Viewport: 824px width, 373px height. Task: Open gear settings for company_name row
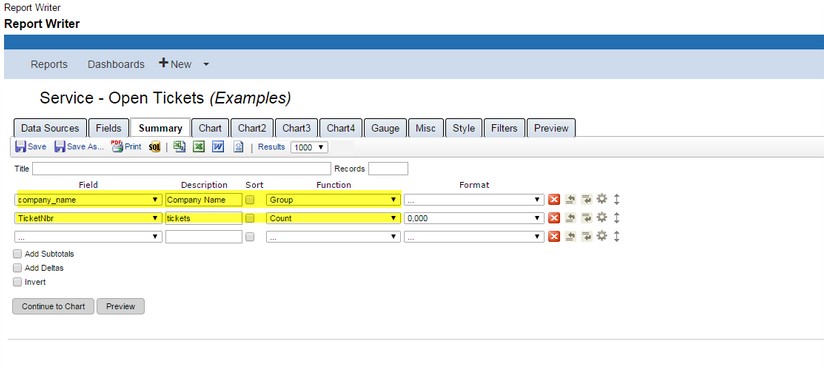click(x=602, y=199)
